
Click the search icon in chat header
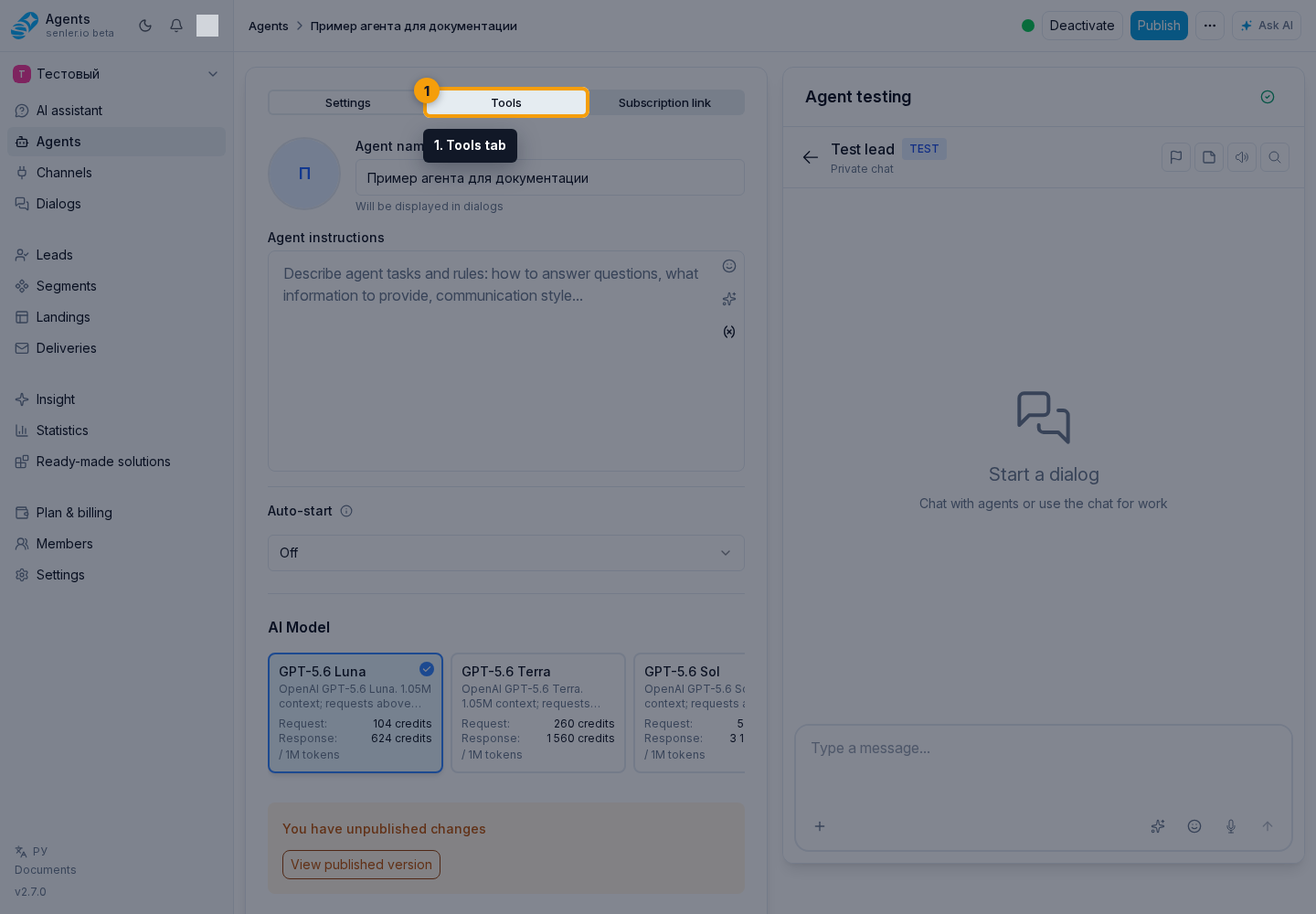click(x=1275, y=157)
